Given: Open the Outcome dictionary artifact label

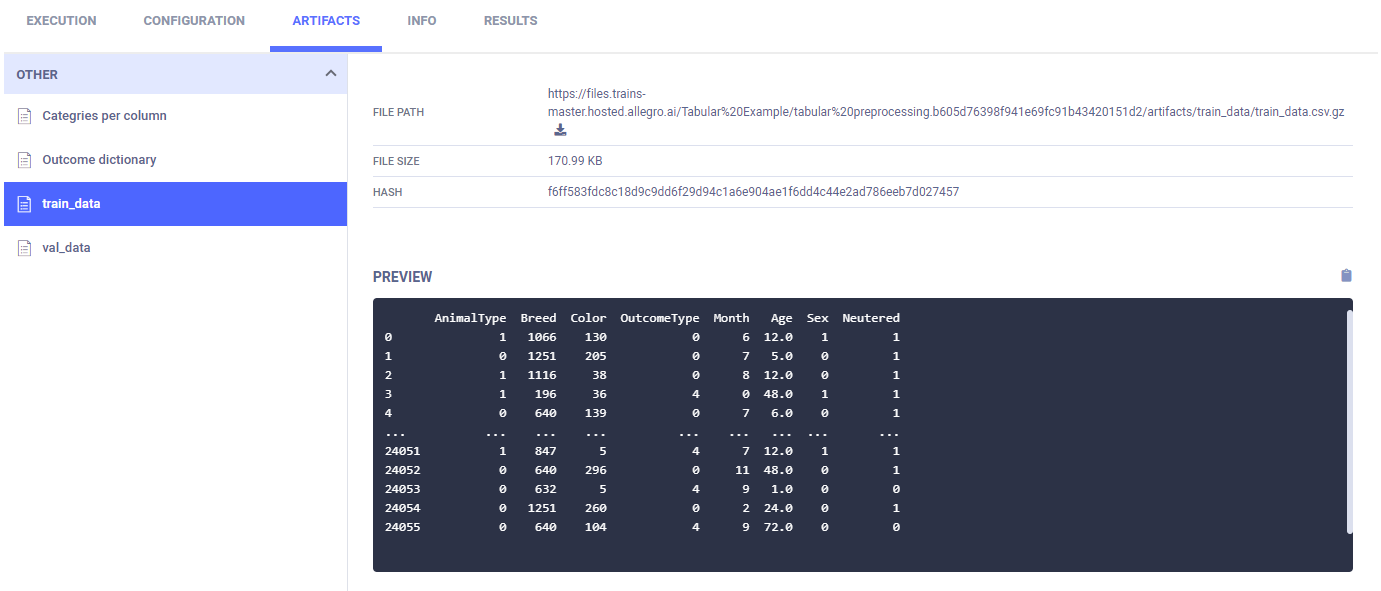Looking at the screenshot, I should pyautogui.click(x=99, y=160).
